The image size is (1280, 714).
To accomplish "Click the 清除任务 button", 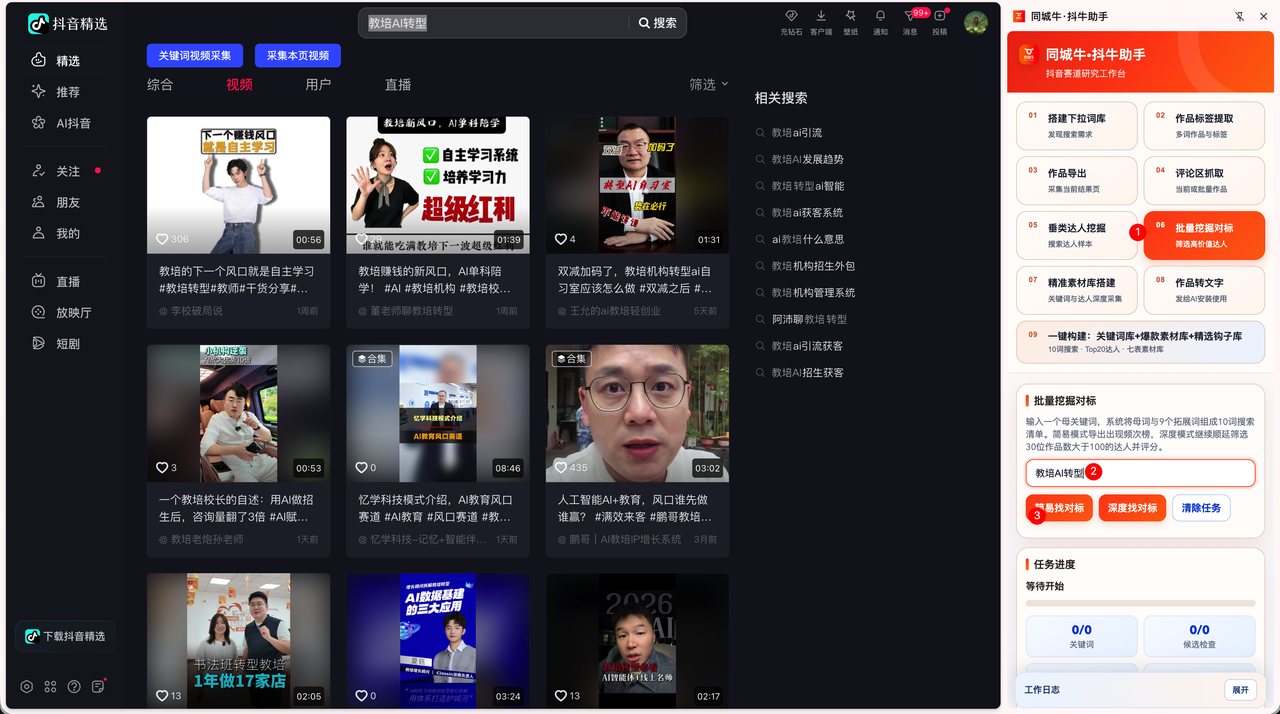I will click(x=1202, y=508).
